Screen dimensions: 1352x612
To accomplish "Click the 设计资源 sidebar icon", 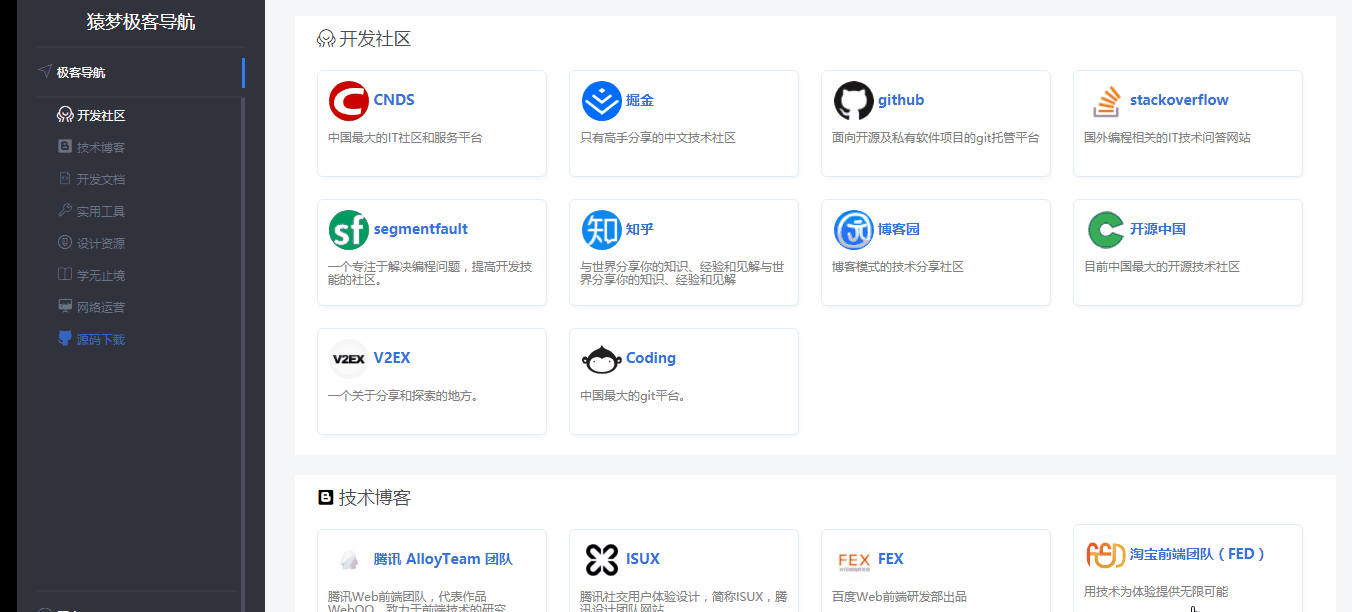I will (x=65, y=243).
